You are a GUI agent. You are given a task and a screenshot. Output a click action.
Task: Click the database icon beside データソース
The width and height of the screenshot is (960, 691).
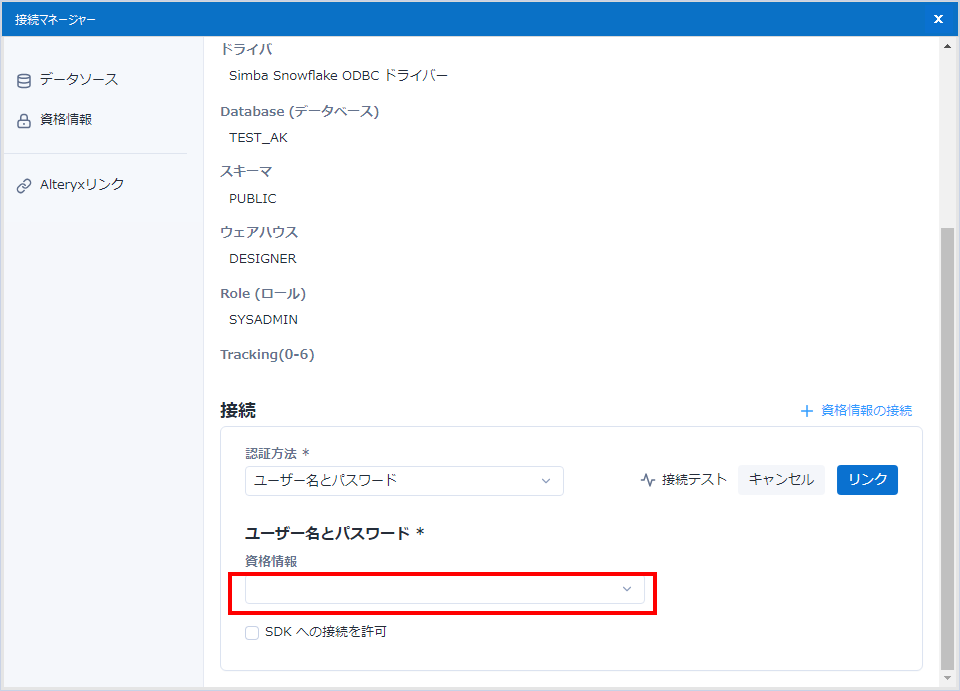24,80
